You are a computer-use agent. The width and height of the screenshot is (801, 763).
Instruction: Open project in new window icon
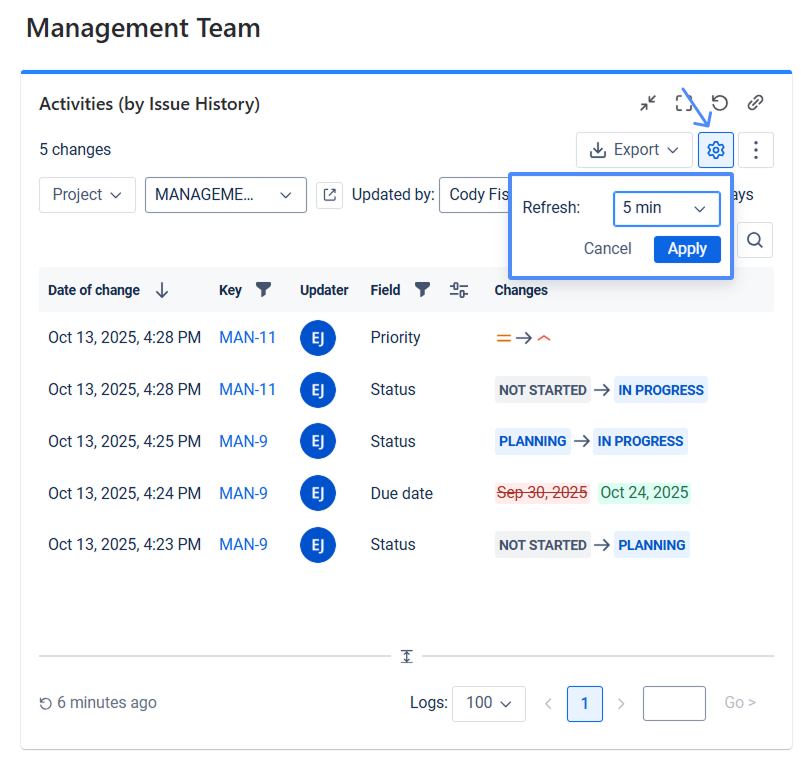tap(329, 195)
